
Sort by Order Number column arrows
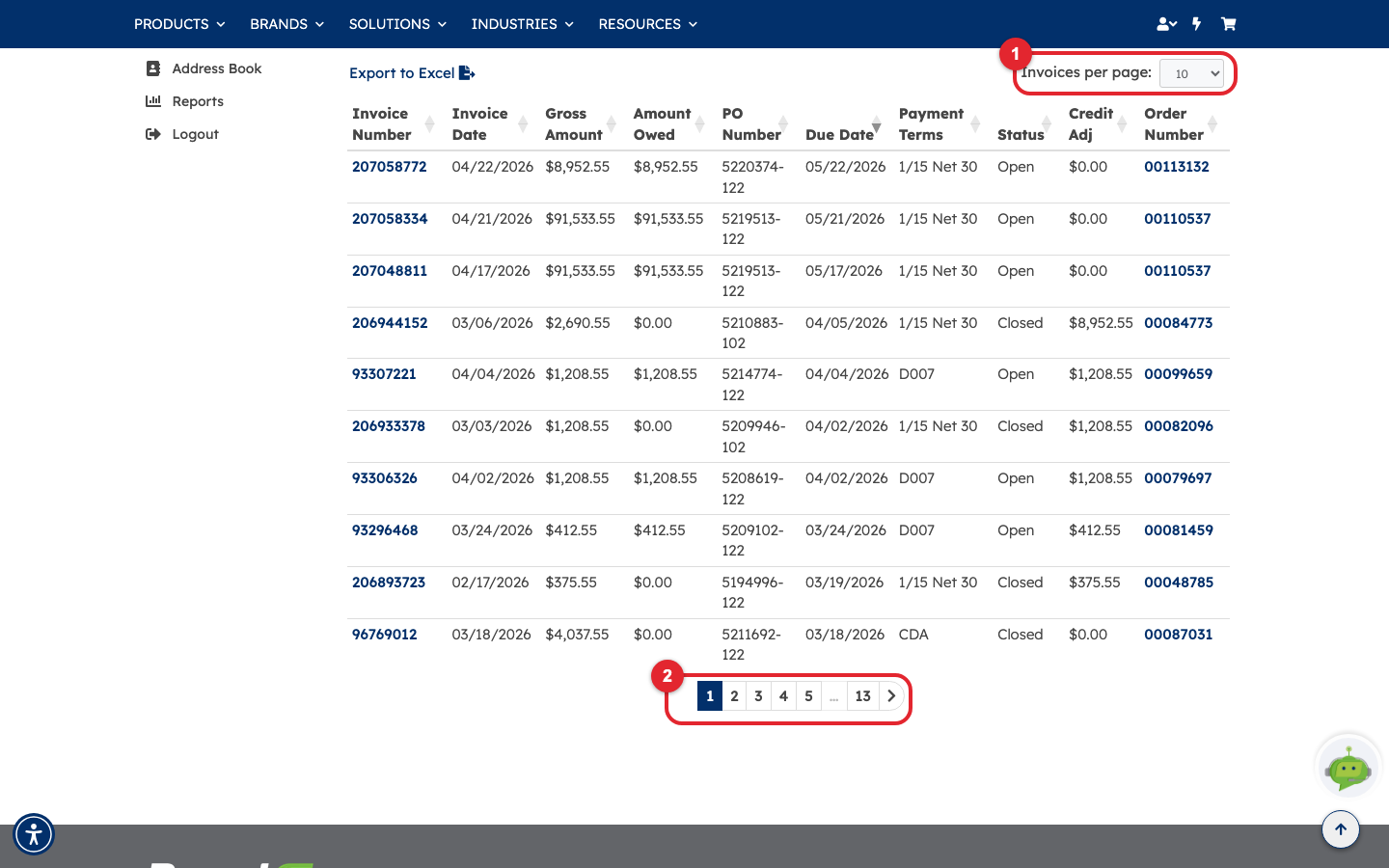pos(1212,124)
